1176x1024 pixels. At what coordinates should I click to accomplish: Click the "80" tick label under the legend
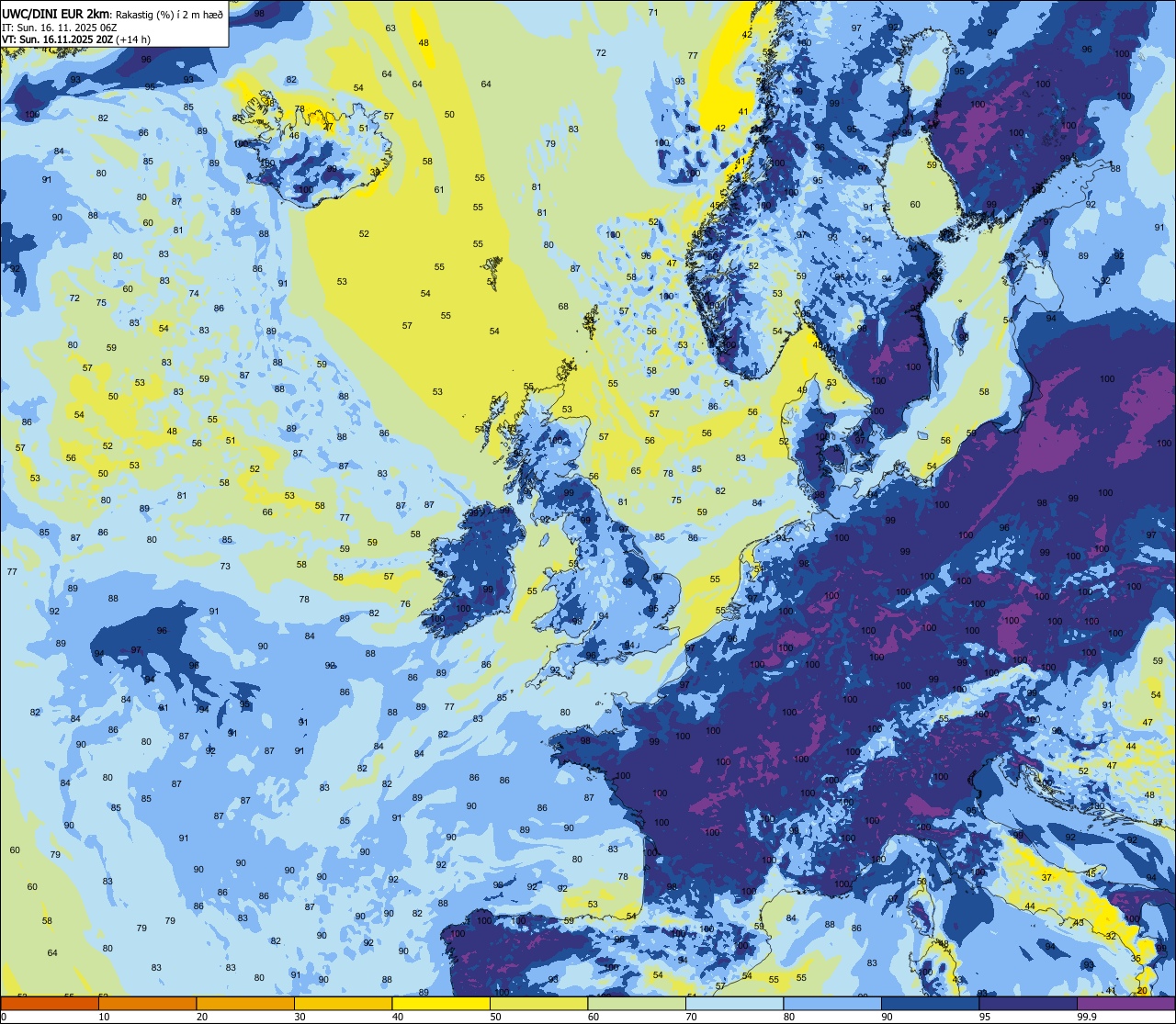[x=789, y=1017]
